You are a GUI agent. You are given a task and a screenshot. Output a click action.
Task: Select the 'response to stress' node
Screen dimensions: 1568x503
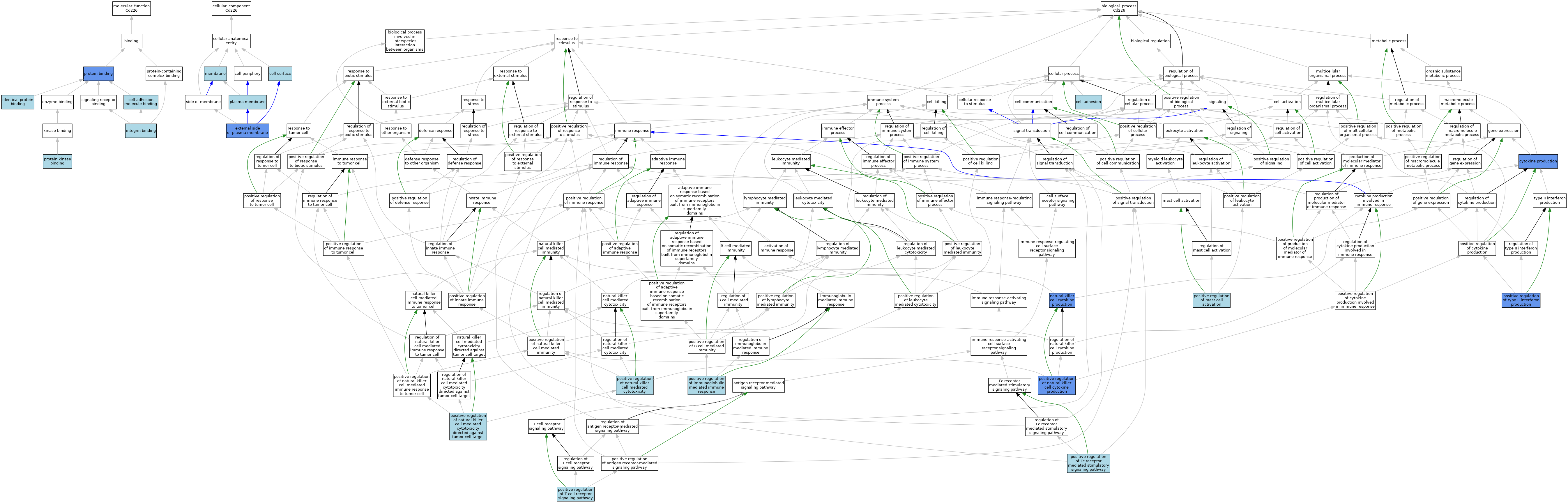pos(473,102)
